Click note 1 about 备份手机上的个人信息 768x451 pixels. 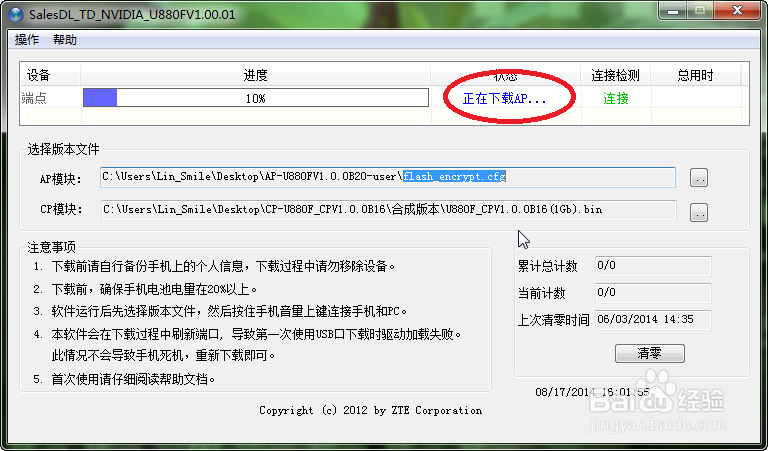coord(215,266)
